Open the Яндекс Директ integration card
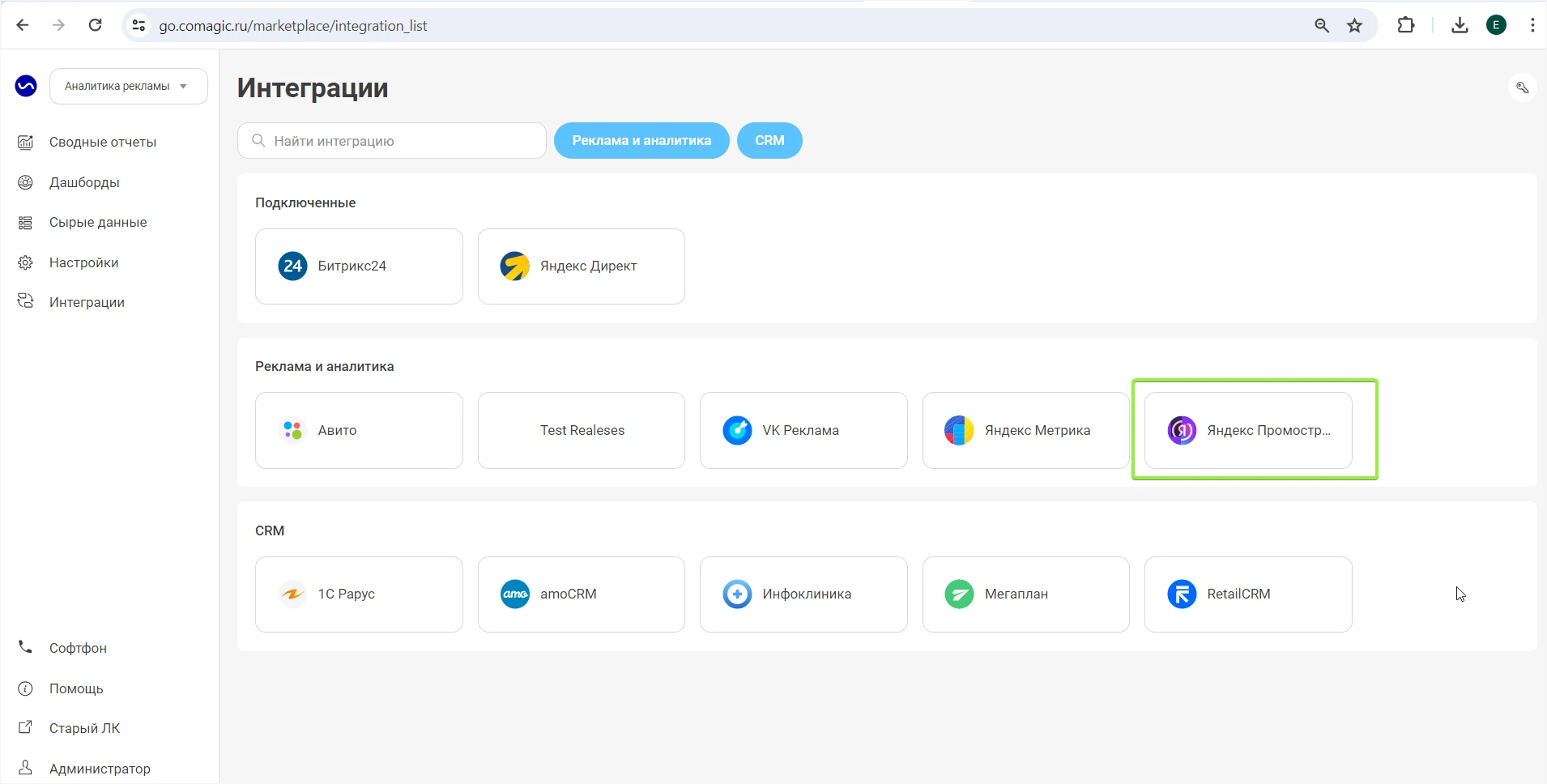Image resolution: width=1547 pixels, height=784 pixels. click(582, 266)
